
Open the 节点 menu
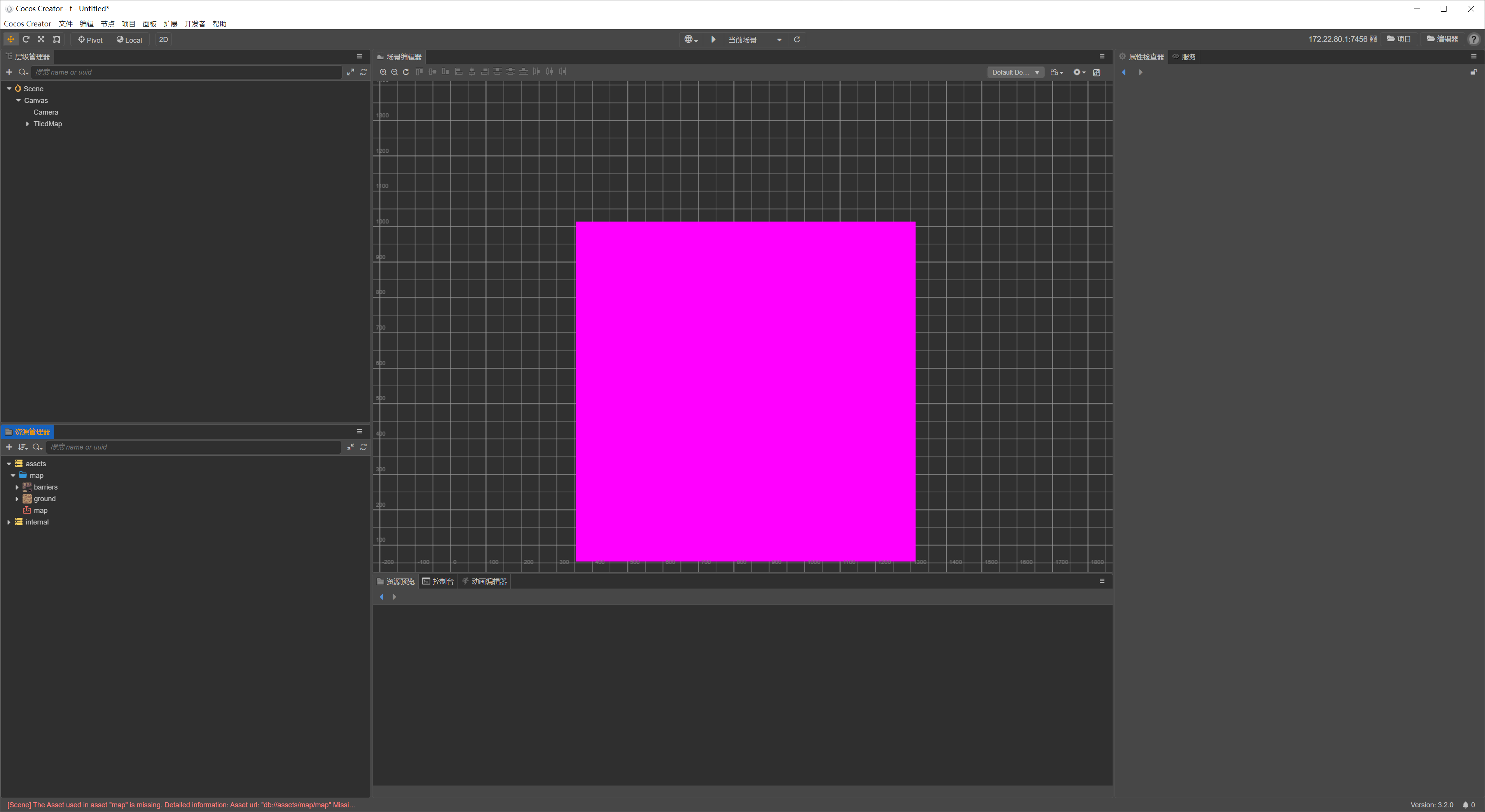107,24
